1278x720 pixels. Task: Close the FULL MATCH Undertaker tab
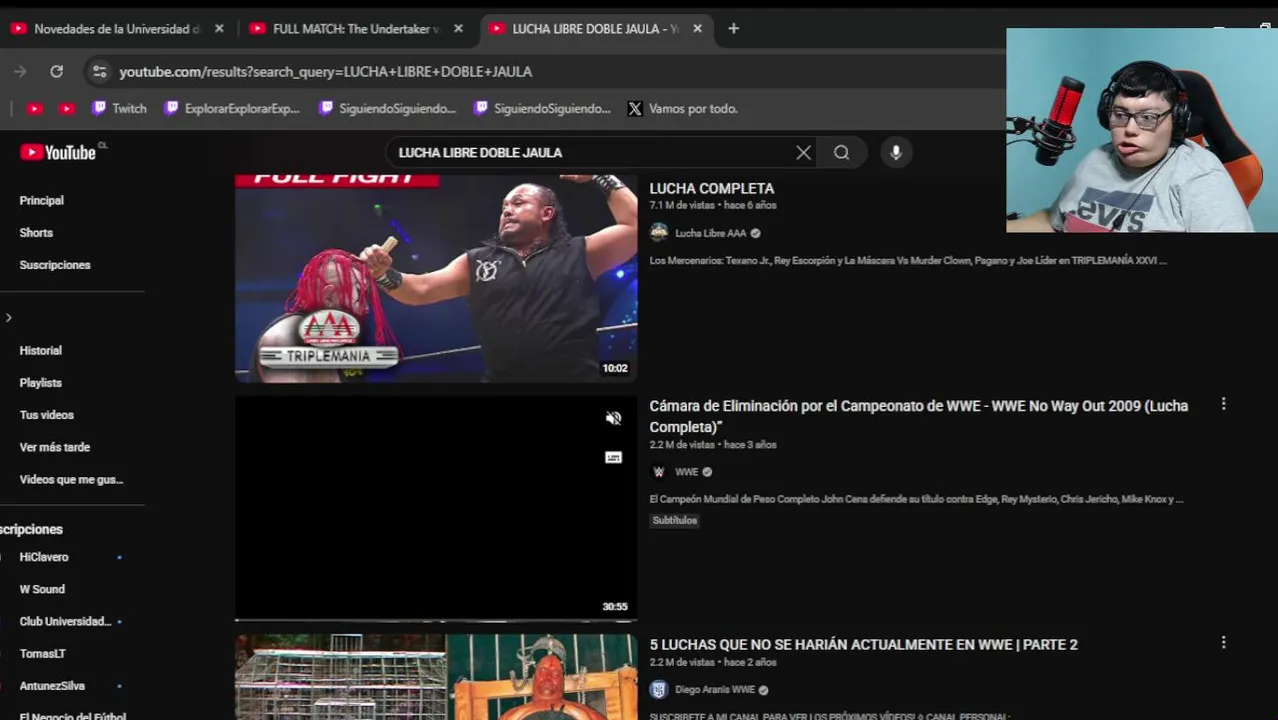coord(458,29)
